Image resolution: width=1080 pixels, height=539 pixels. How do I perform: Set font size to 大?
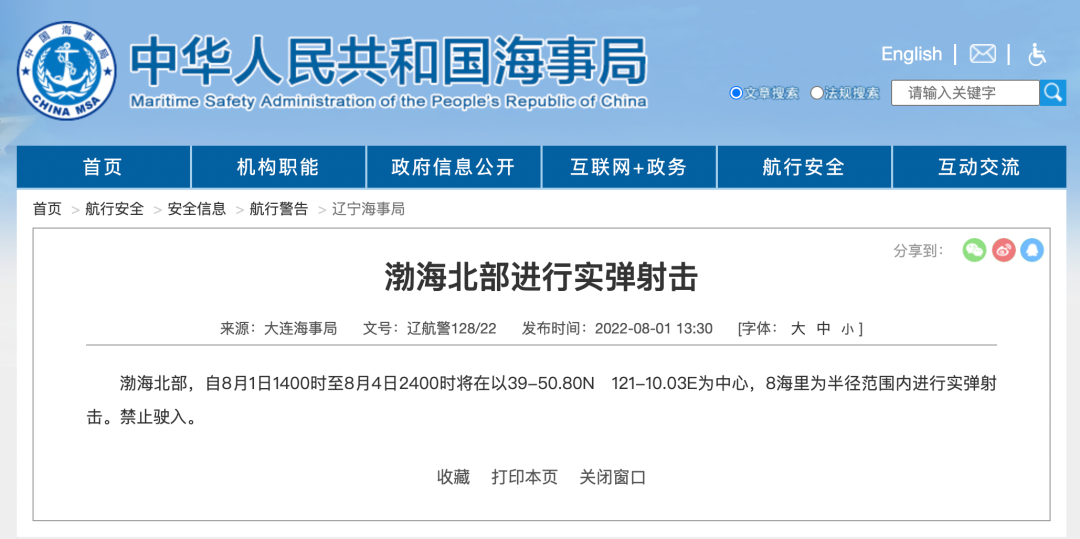coord(798,328)
